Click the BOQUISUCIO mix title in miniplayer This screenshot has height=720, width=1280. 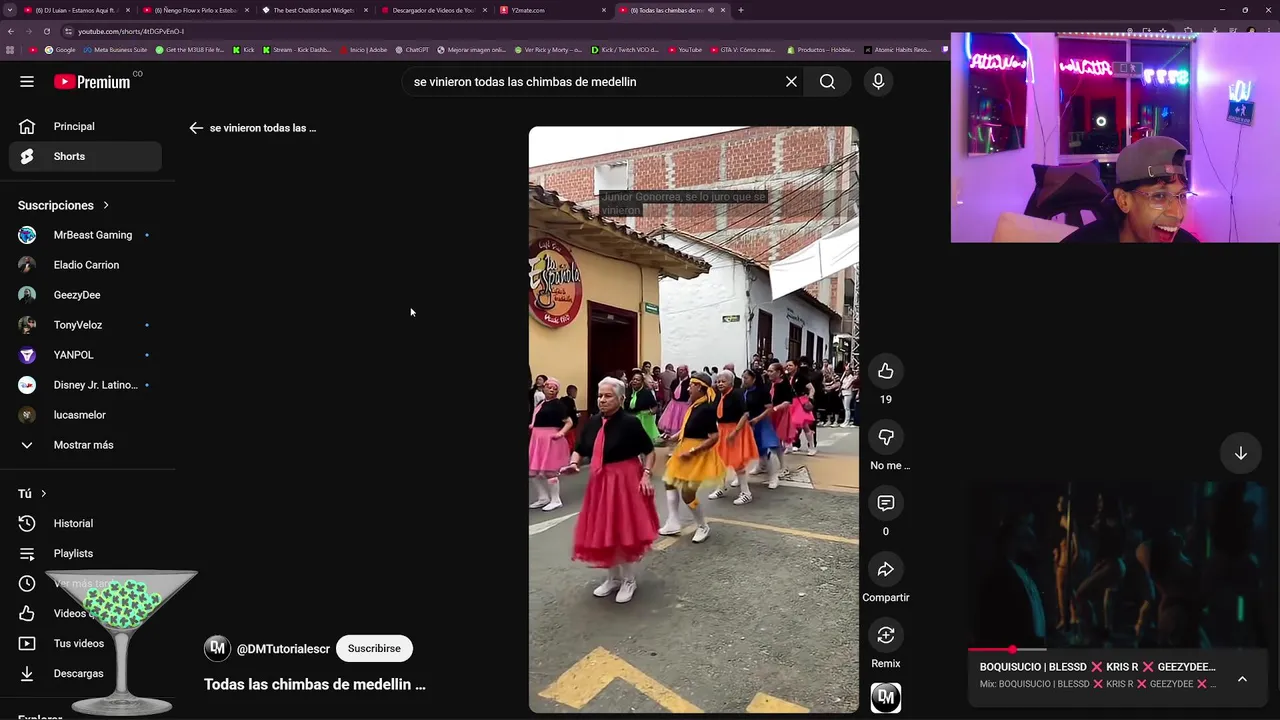click(x=1097, y=667)
